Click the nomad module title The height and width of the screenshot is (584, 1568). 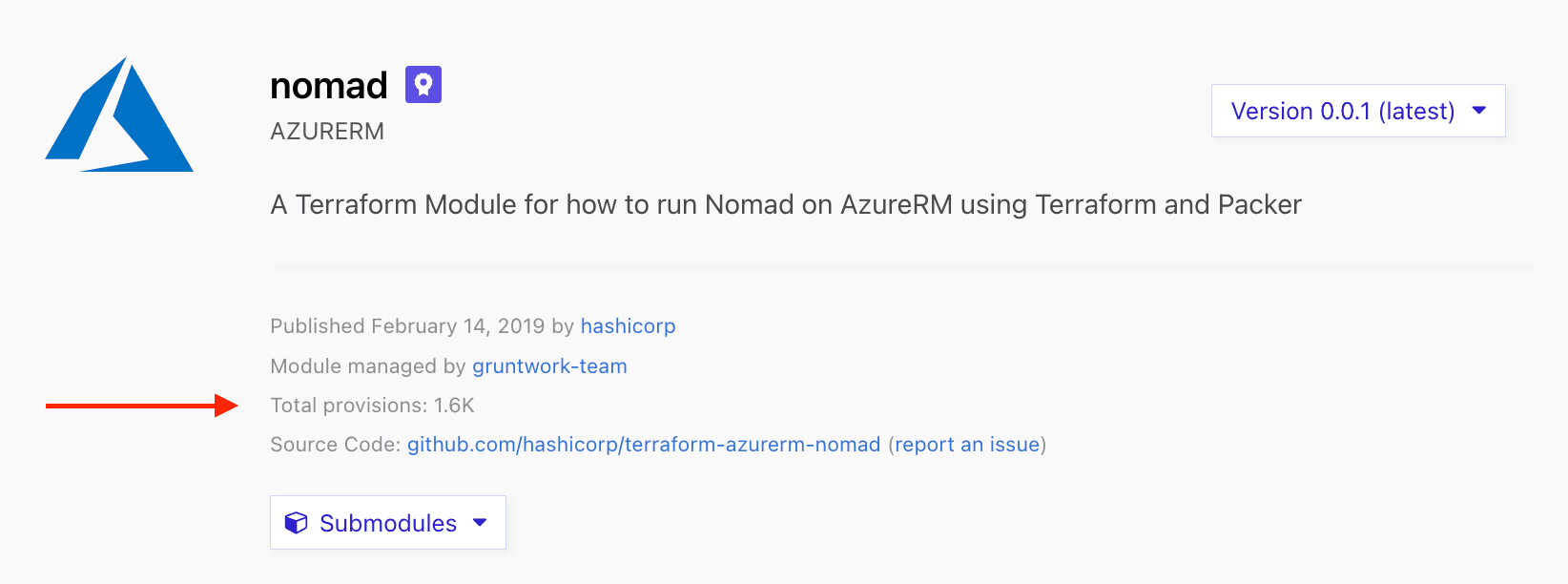[x=329, y=86]
